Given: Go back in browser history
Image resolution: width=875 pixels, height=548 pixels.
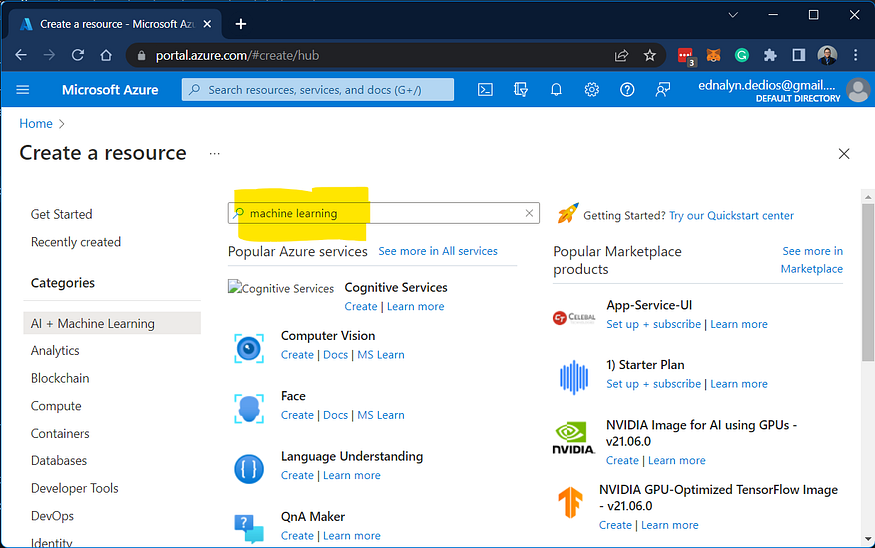Looking at the screenshot, I should [21, 55].
